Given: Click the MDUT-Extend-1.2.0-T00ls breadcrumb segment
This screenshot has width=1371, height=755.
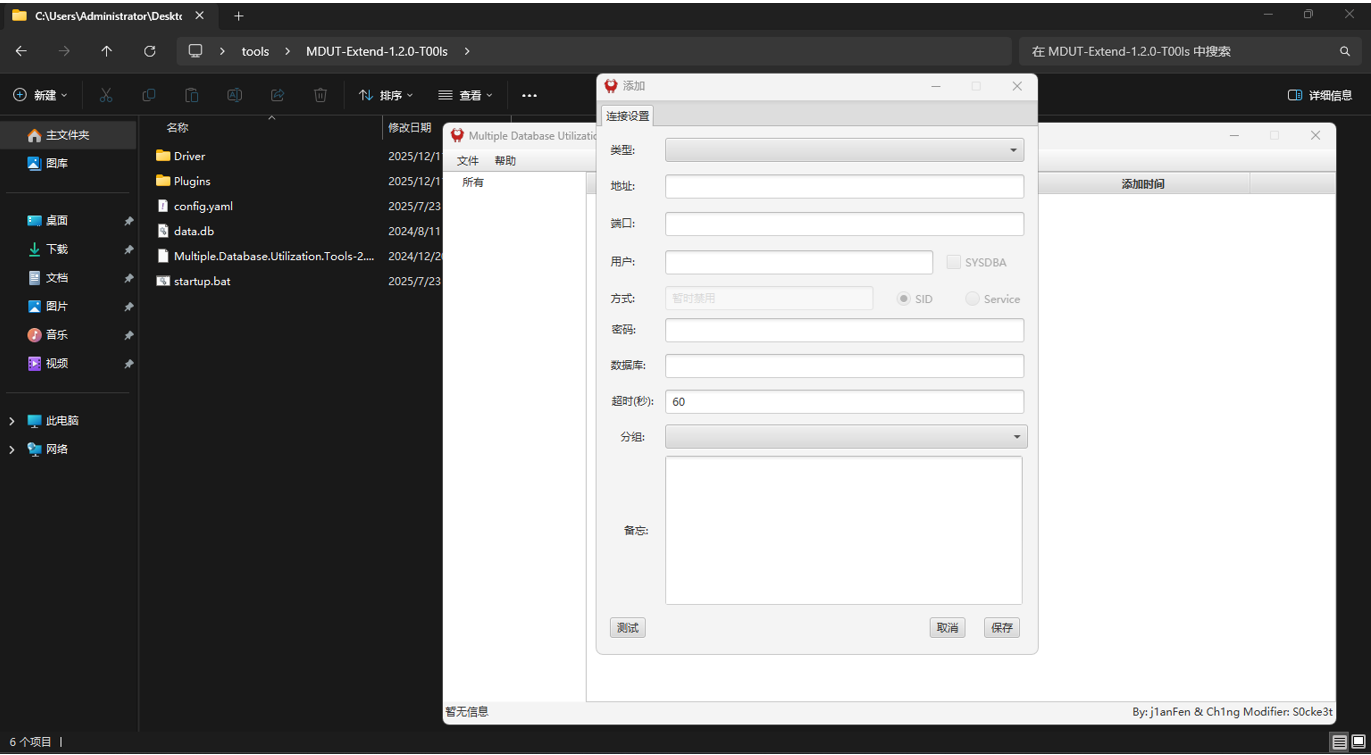Looking at the screenshot, I should click(377, 51).
